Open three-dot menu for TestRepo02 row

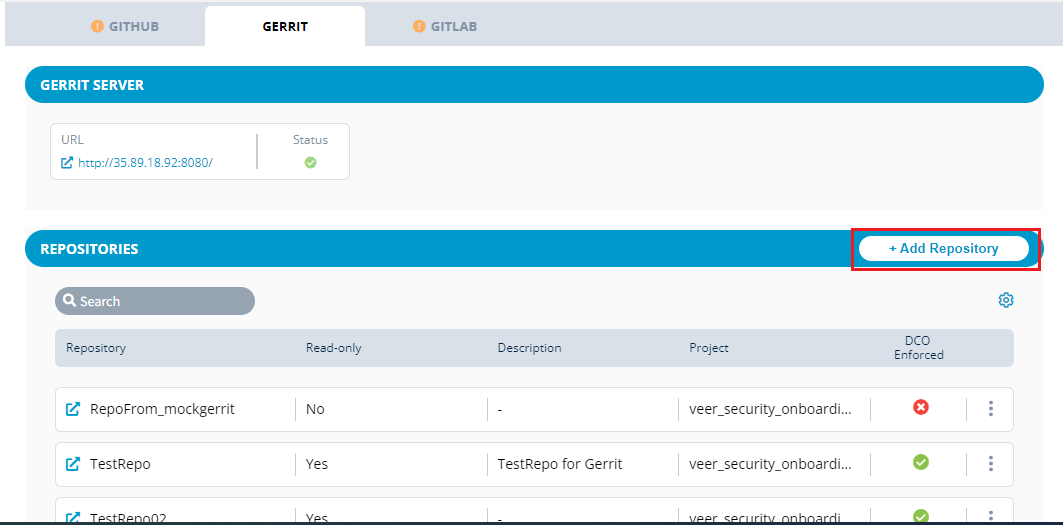click(990, 517)
